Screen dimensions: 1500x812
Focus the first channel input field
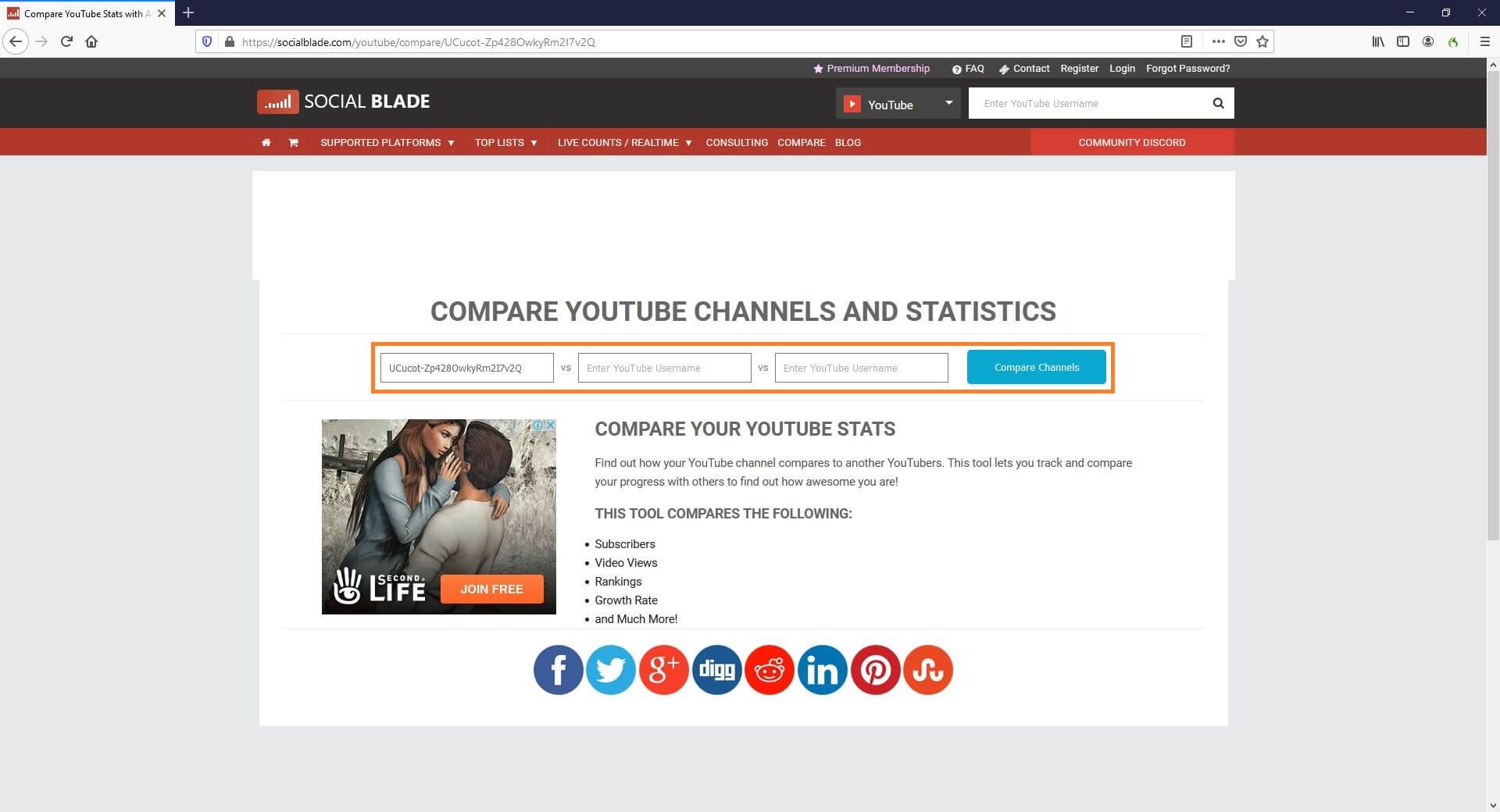(467, 368)
